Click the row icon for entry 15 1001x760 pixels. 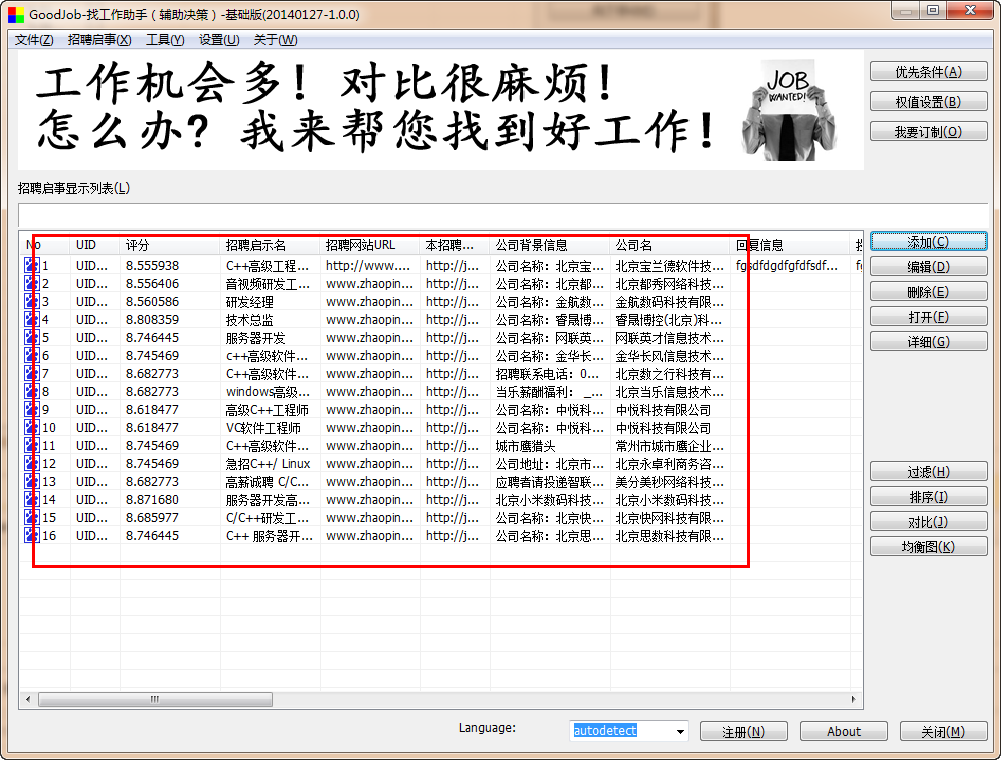click(x=32, y=517)
